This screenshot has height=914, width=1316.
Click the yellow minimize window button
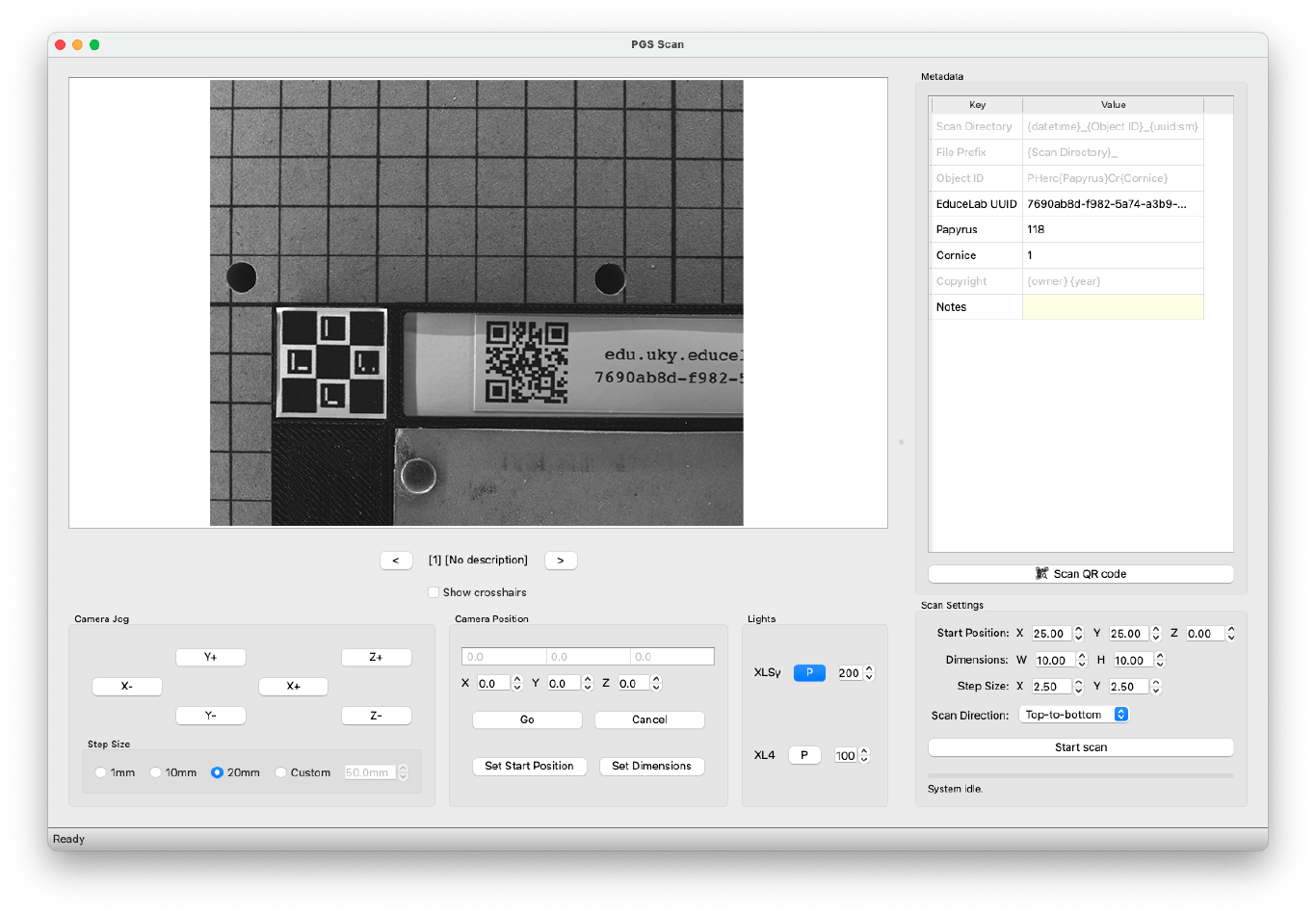tap(77, 44)
